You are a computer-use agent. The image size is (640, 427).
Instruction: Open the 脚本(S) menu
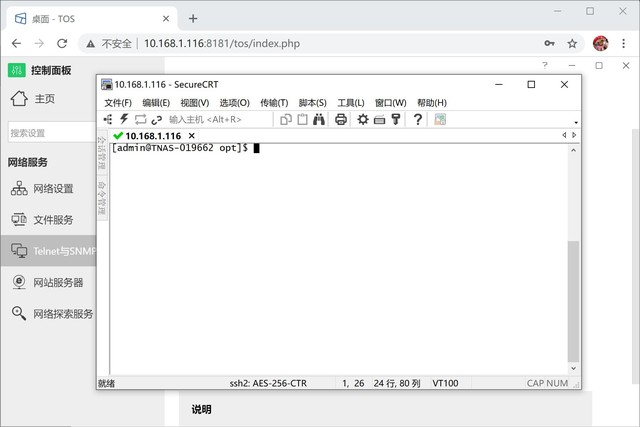312,102
